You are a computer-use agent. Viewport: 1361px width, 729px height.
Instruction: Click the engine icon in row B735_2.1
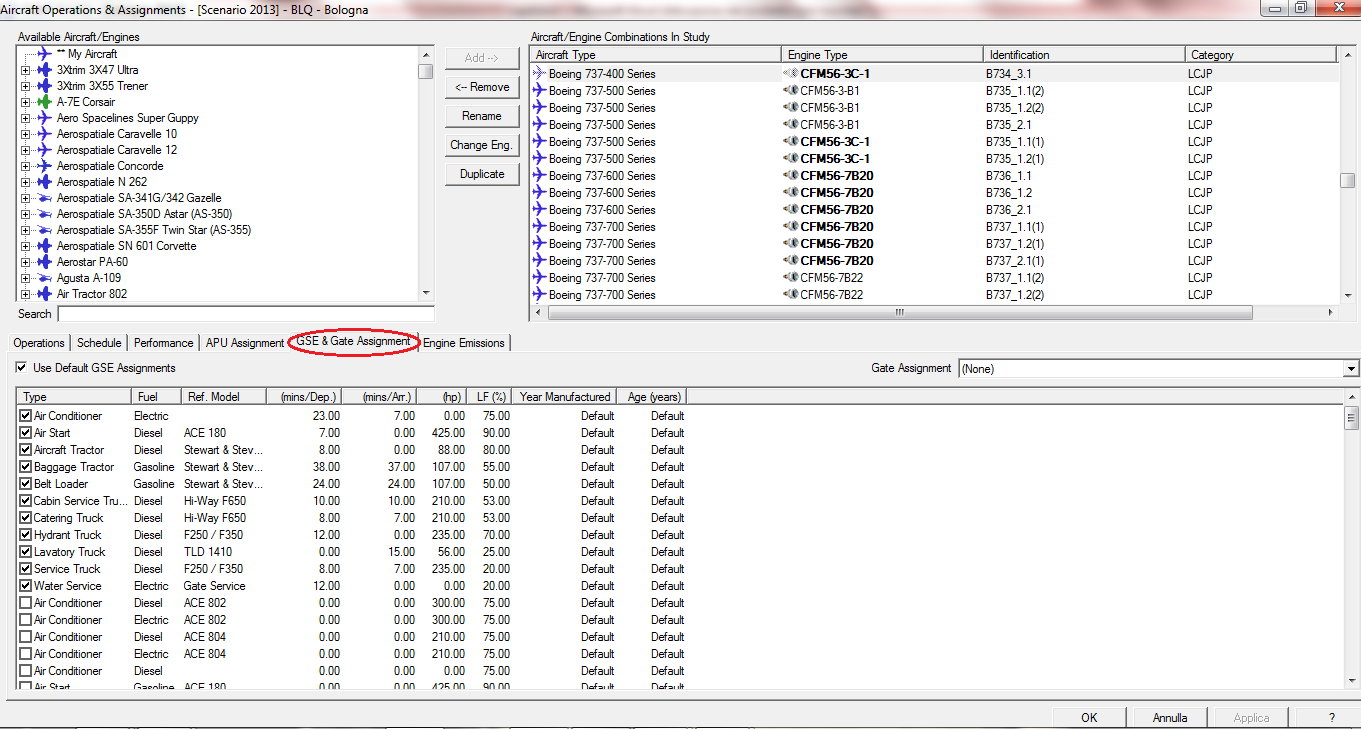790,124
